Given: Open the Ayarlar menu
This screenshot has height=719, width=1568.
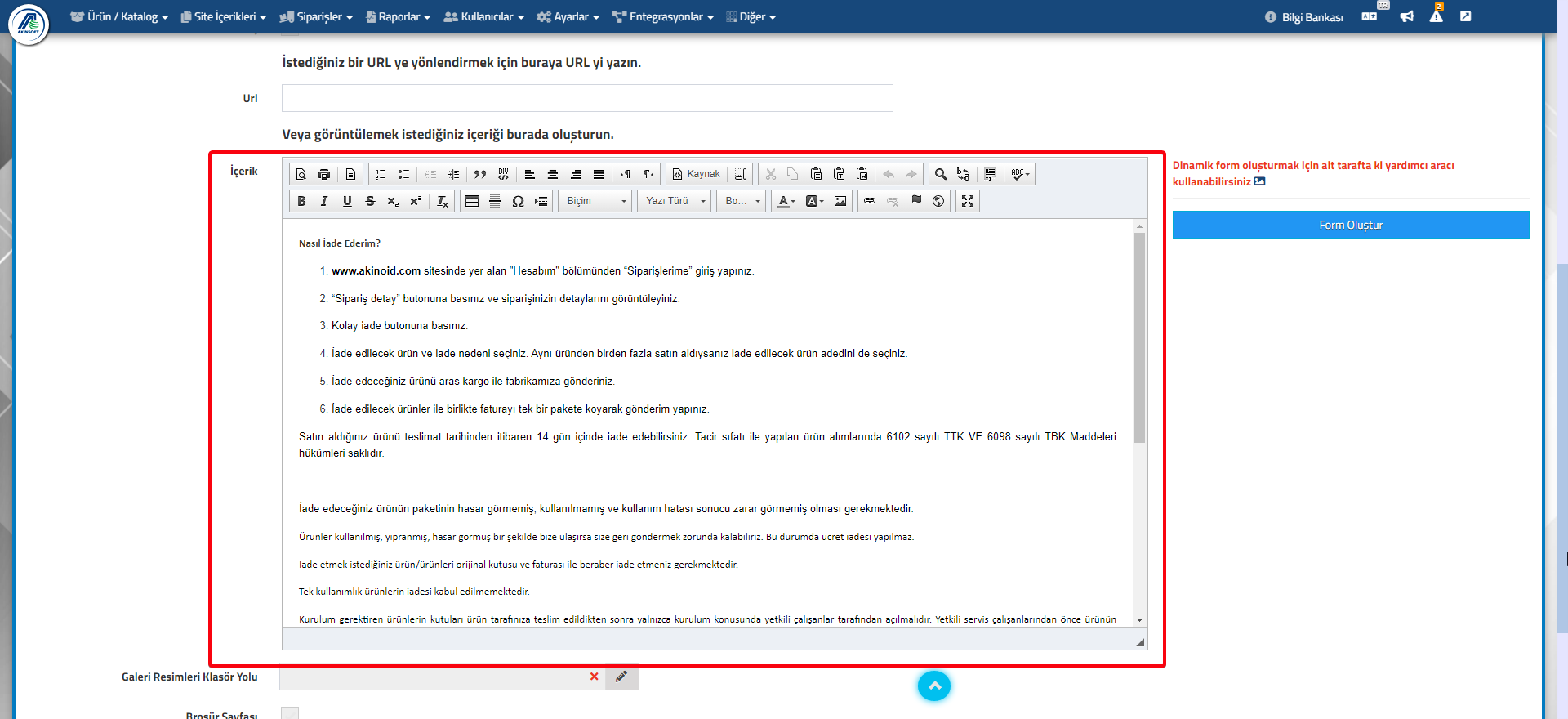Looking at the screenshot, I should [568, 16].
